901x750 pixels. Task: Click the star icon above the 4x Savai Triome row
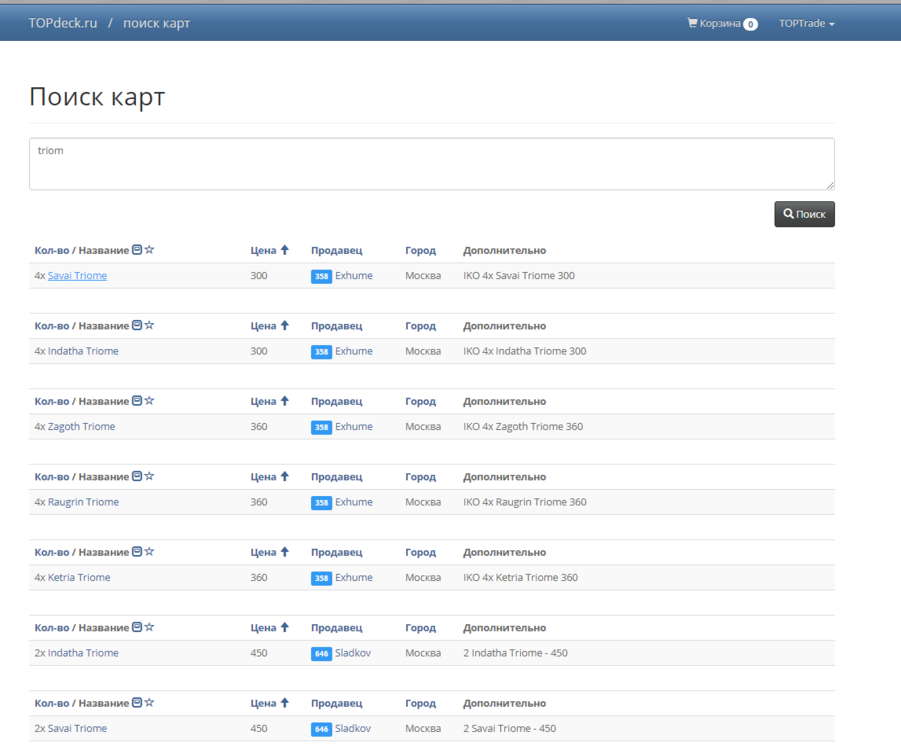(x=149, y=250)
